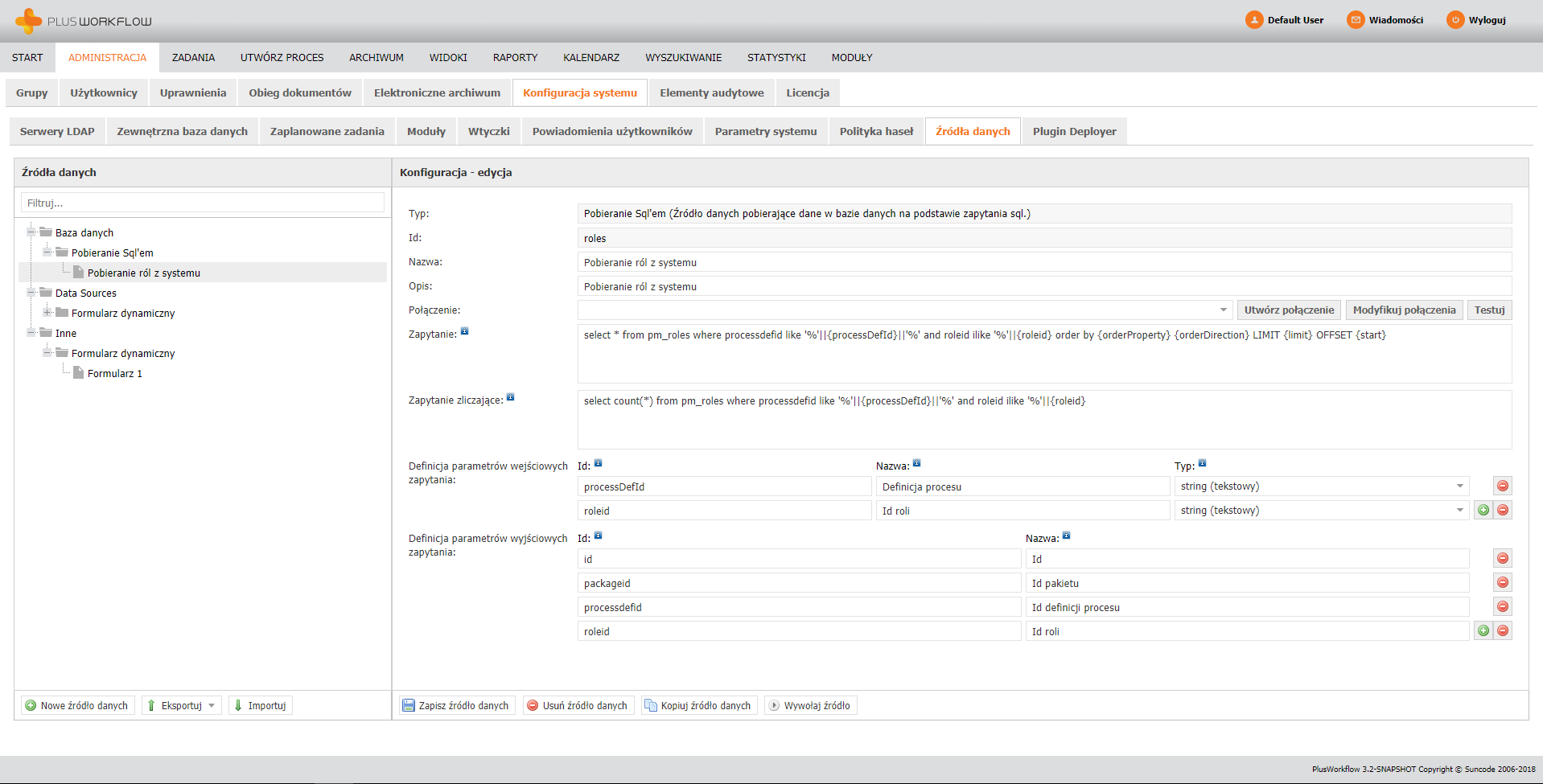Open Default User profile icon
Screen dimensions: 1543x784
coord(1254,20)
